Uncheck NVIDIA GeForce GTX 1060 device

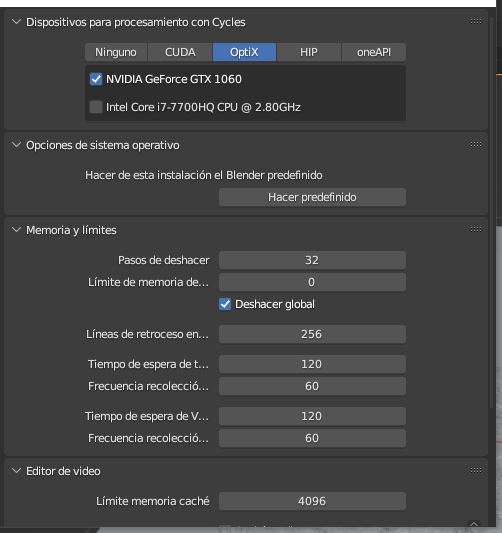pyautogui.click(x=96, y=79)
